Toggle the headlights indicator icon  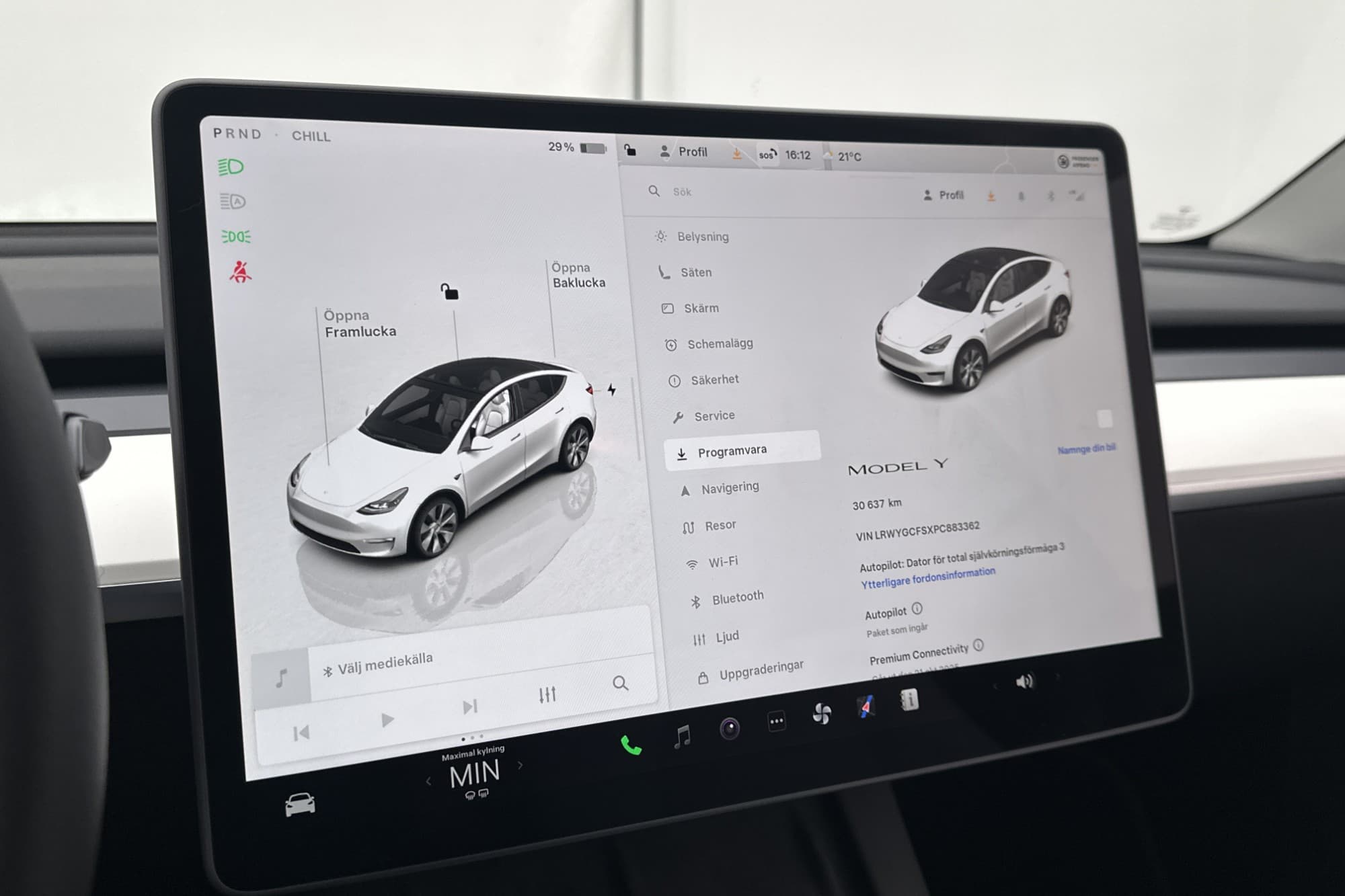click(x=231, y=166)
